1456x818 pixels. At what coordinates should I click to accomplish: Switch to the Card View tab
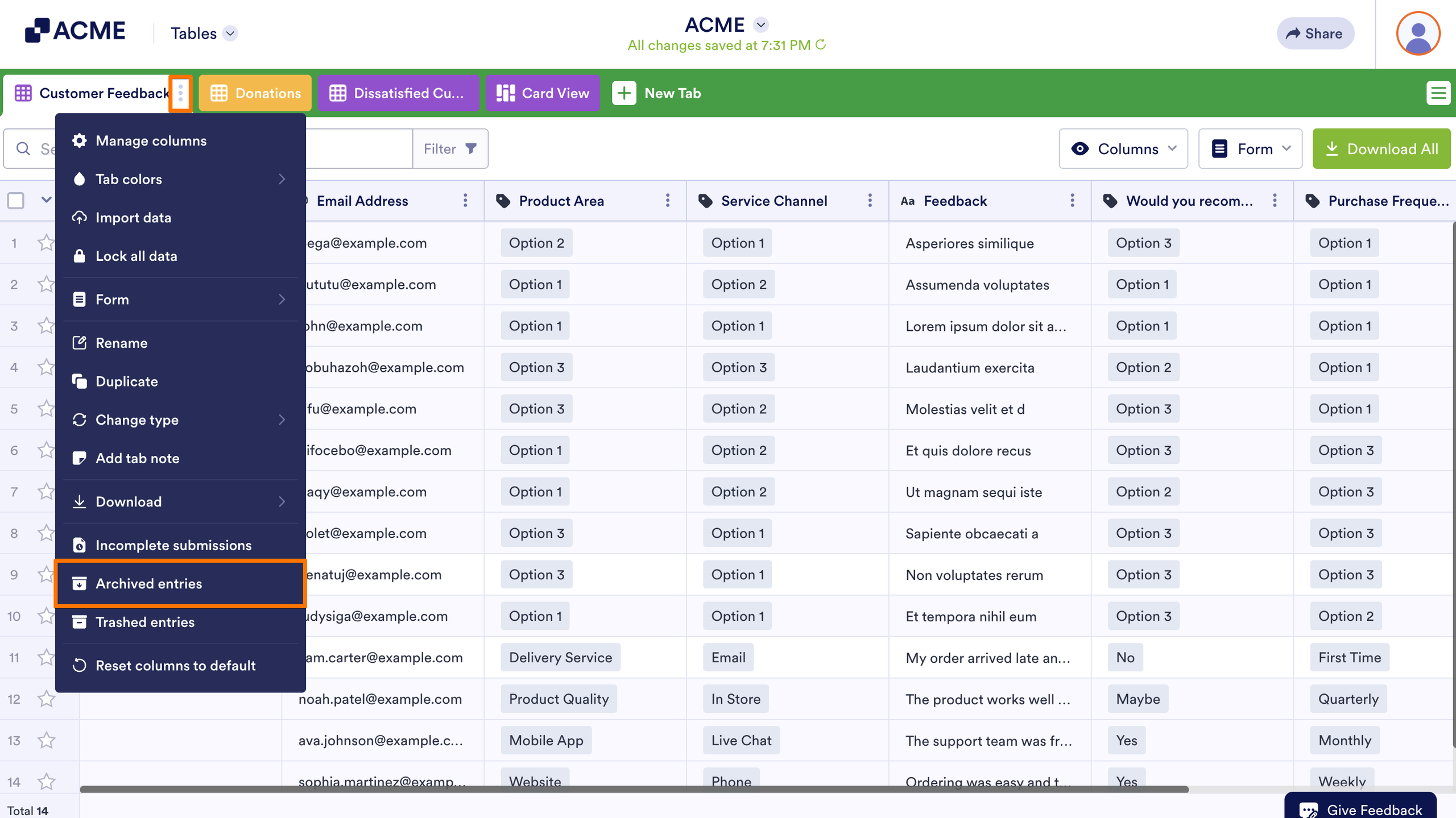543,93
